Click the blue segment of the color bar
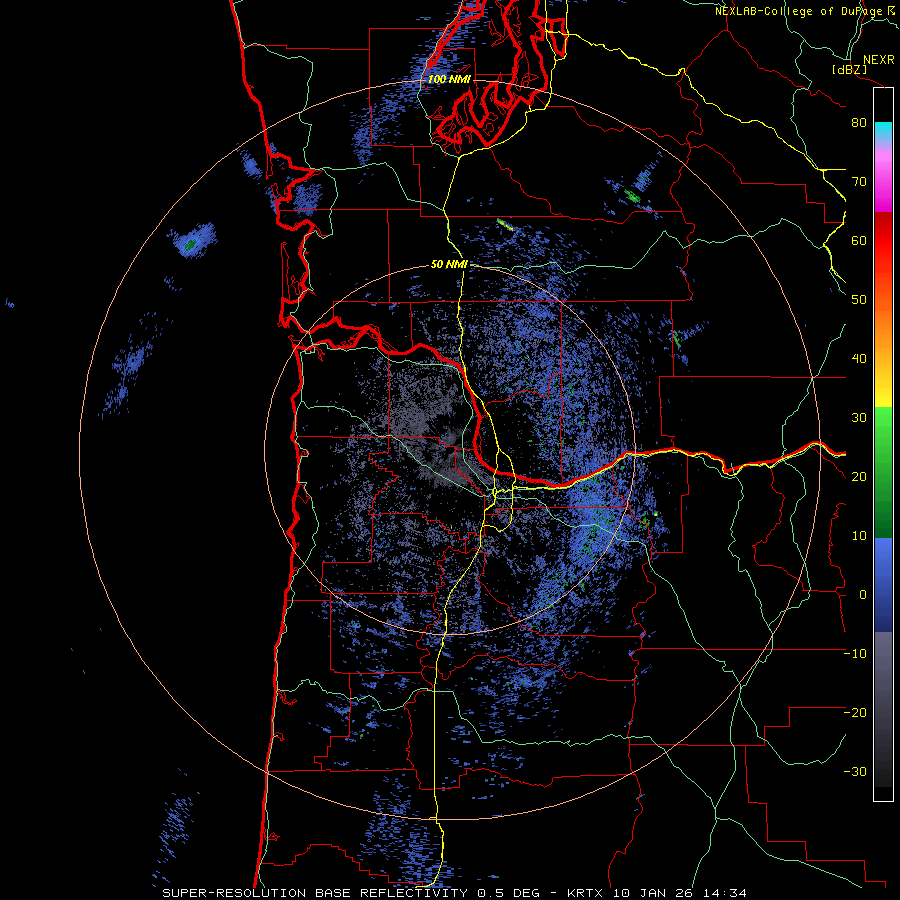The image size is (900, 900). tap(883, 585)
